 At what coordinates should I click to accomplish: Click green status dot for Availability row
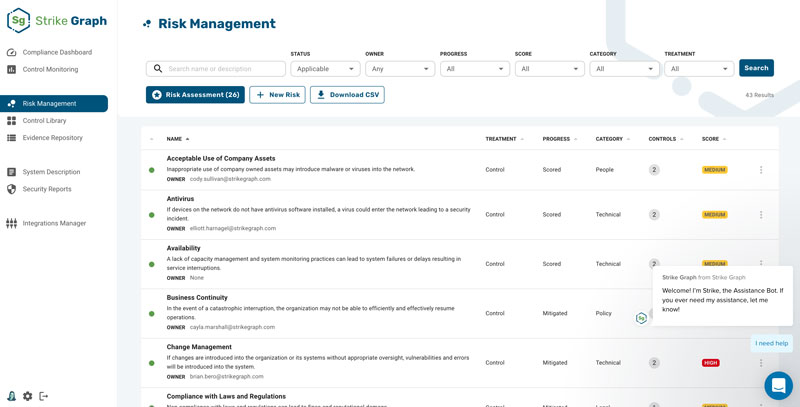point(152,264)
